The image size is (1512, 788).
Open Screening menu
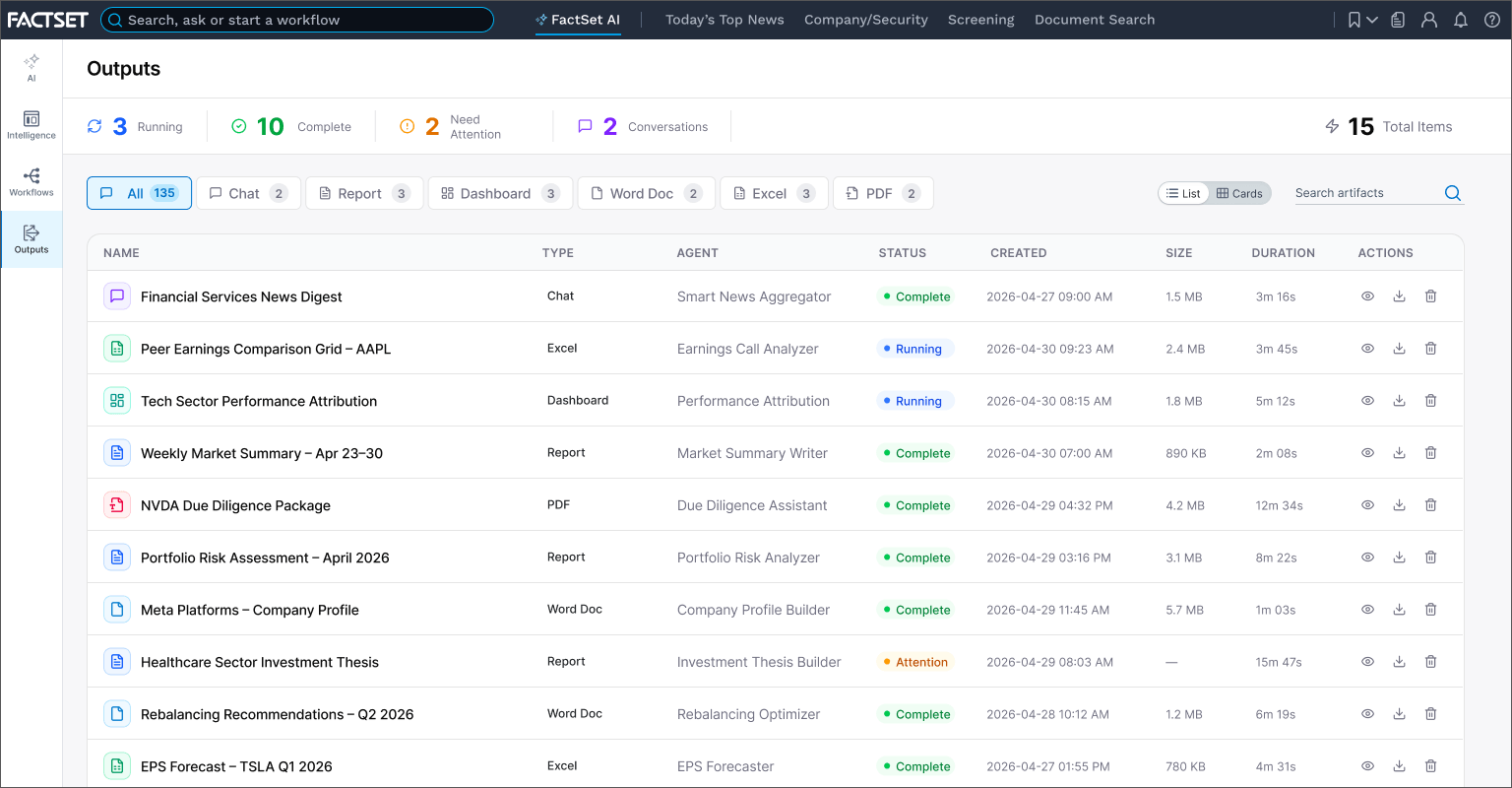[x=980, y=20]
